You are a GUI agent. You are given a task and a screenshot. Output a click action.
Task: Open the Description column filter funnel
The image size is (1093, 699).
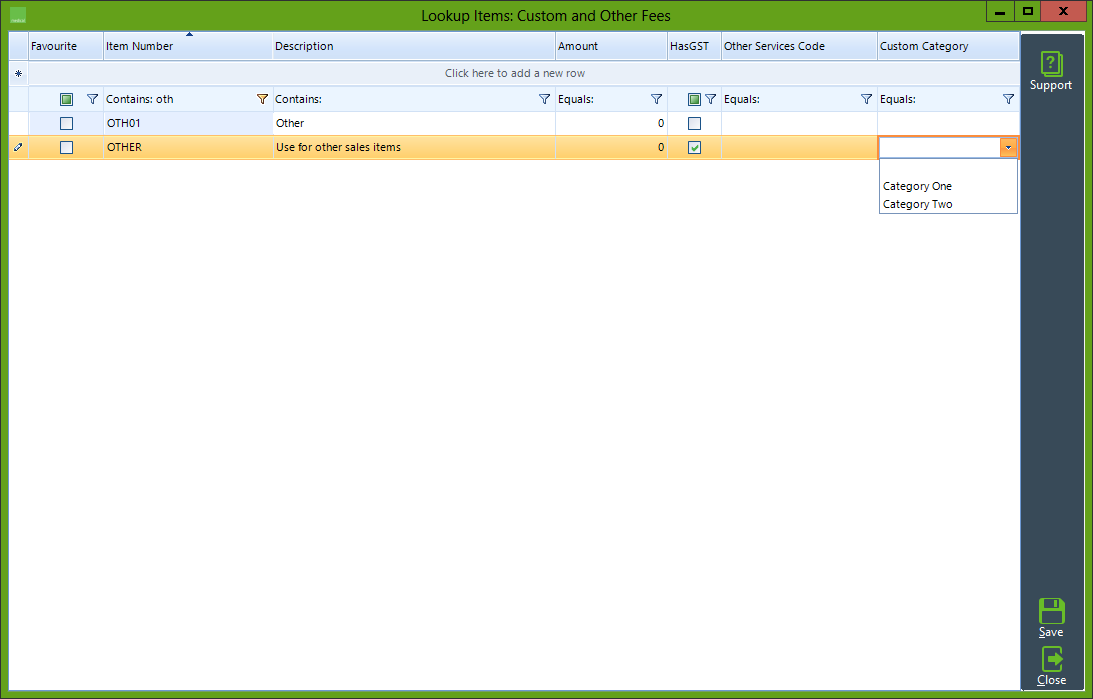coord(544,99)
